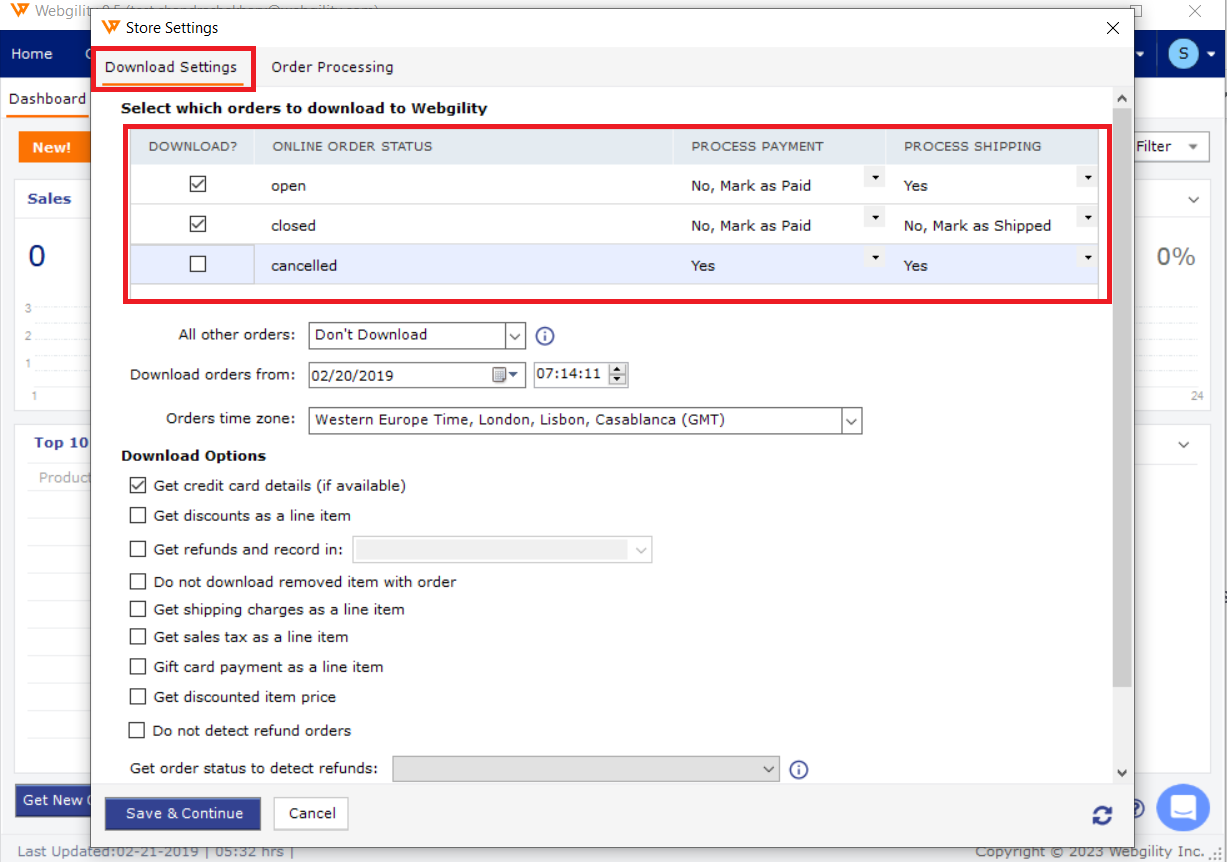Enable Get discounts as a line item

pos(138,516)
